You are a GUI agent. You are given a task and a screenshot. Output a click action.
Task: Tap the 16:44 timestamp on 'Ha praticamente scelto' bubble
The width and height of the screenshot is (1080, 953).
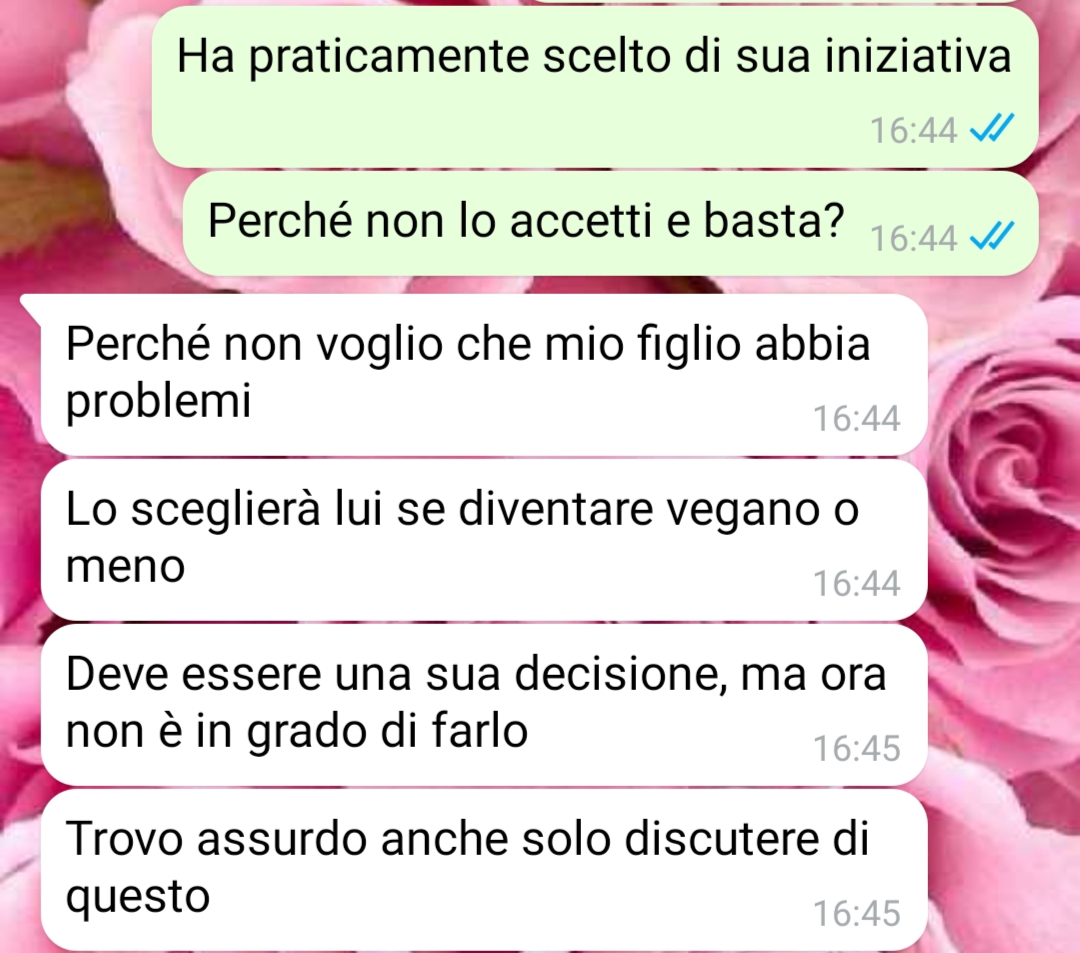pyautogui.click(x=913, y=130)
